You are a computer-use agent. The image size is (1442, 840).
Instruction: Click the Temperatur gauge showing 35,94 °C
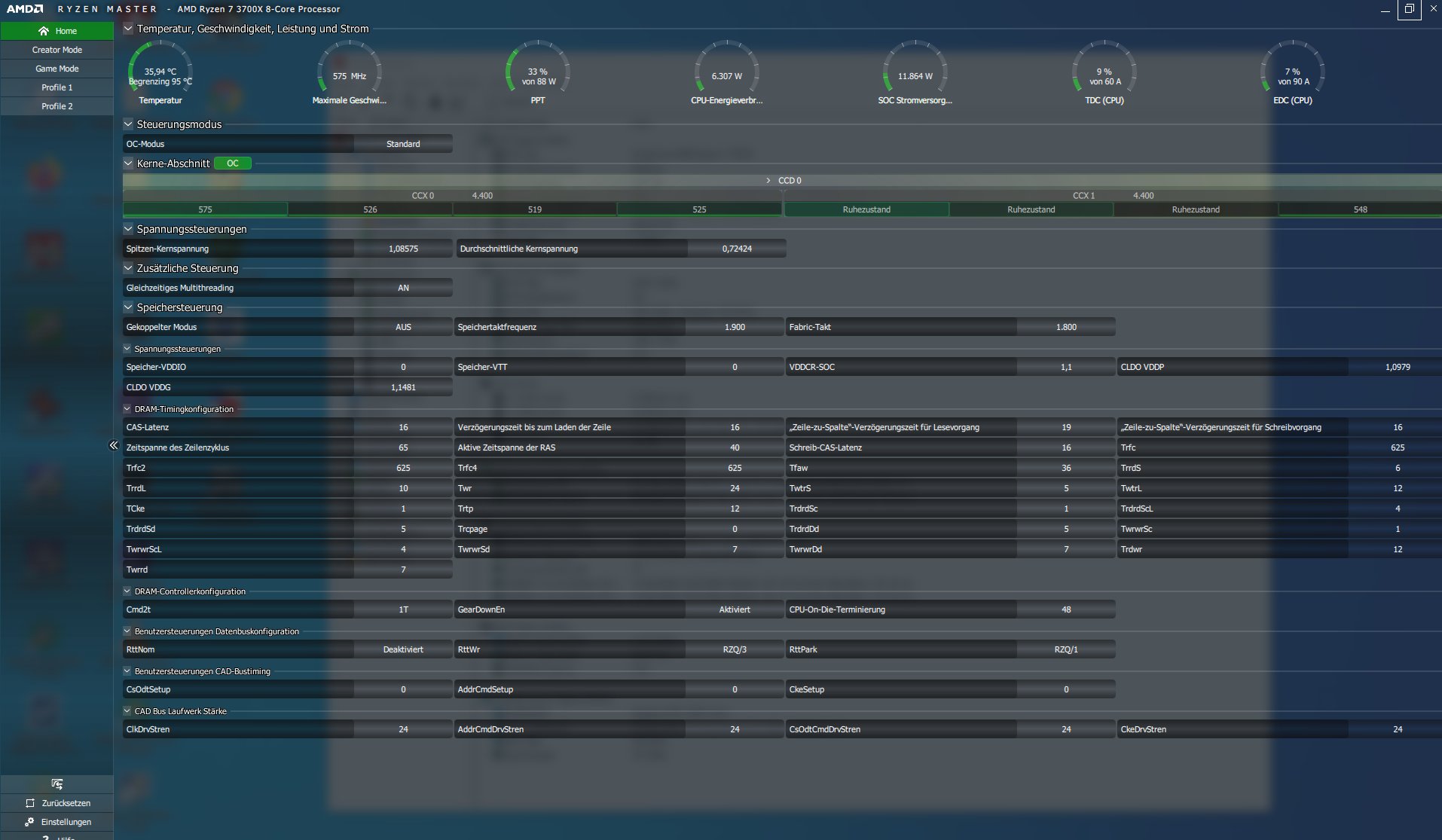coord(160,73)
